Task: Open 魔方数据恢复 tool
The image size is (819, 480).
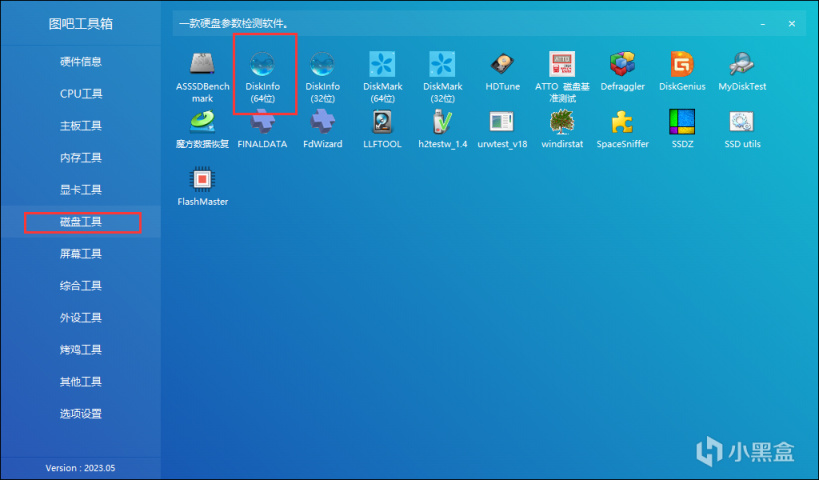Action: tap(202, 129)
